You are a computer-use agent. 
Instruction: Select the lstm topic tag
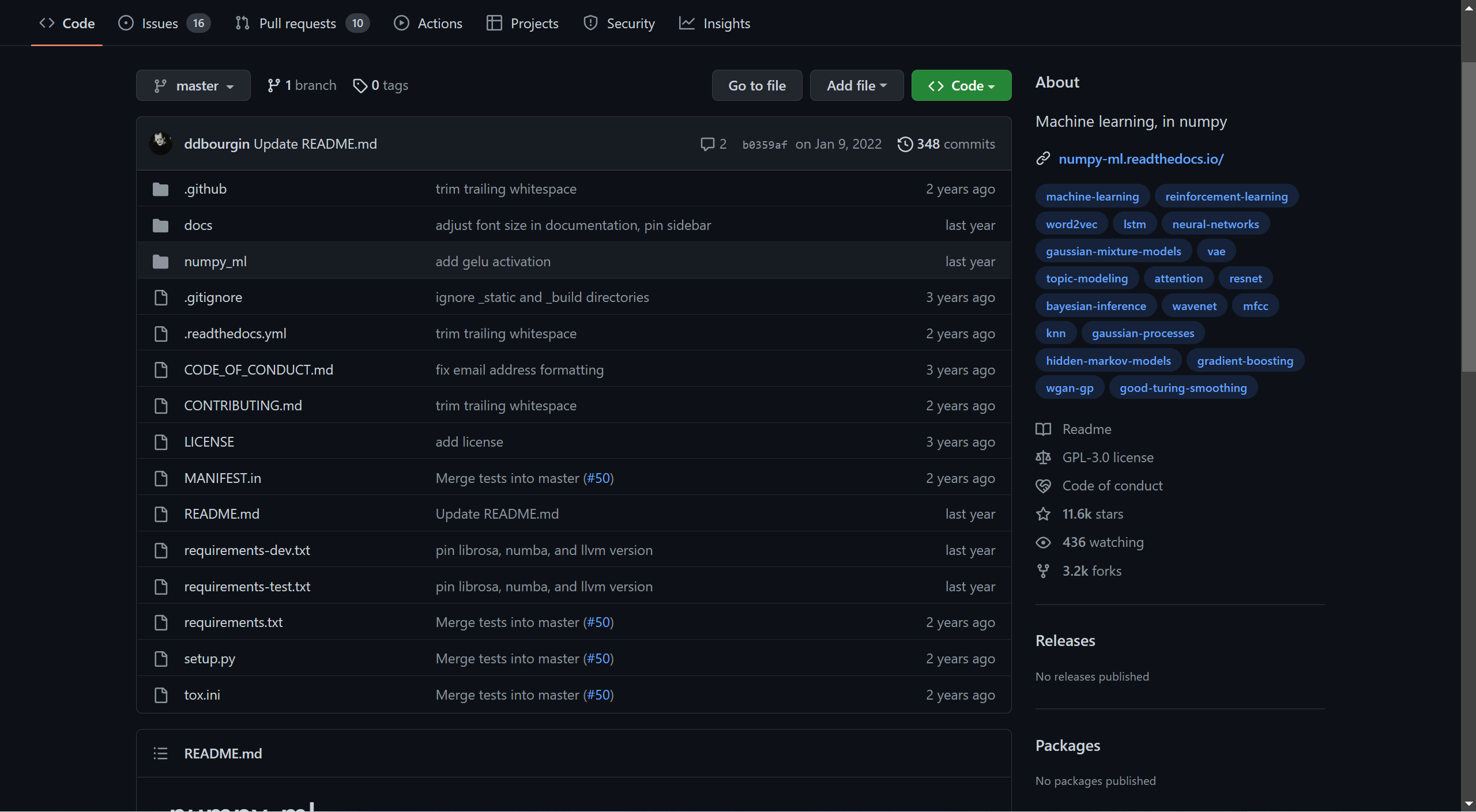[1134, 224]
